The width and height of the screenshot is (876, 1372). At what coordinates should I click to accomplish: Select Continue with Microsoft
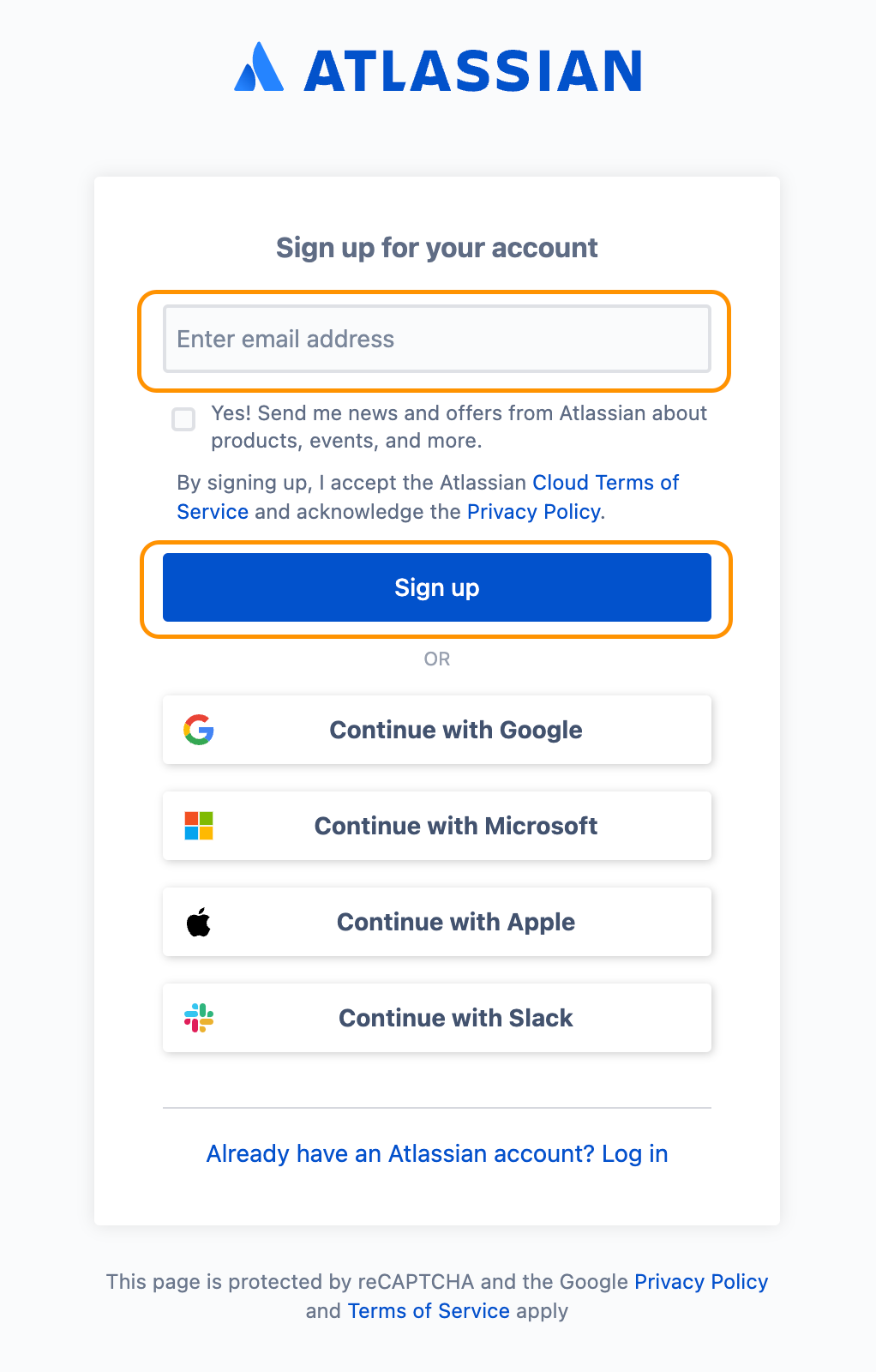pos(437,826)
